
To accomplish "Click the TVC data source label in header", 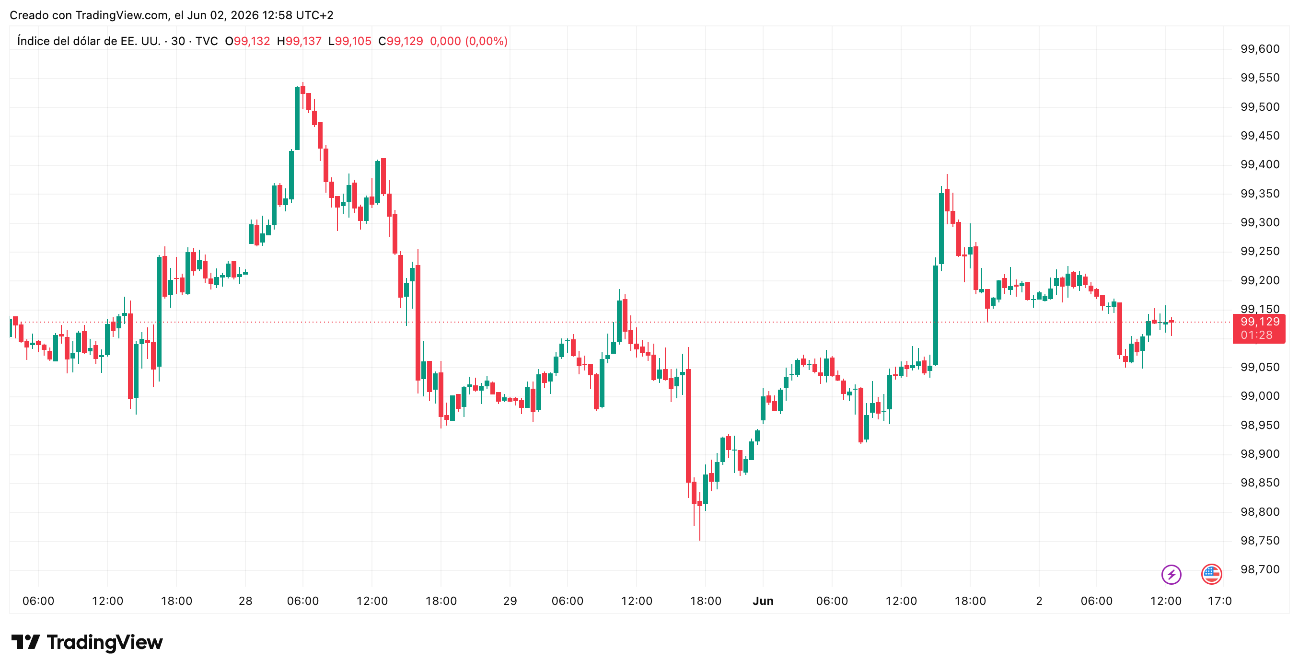I will click(206, 41).
